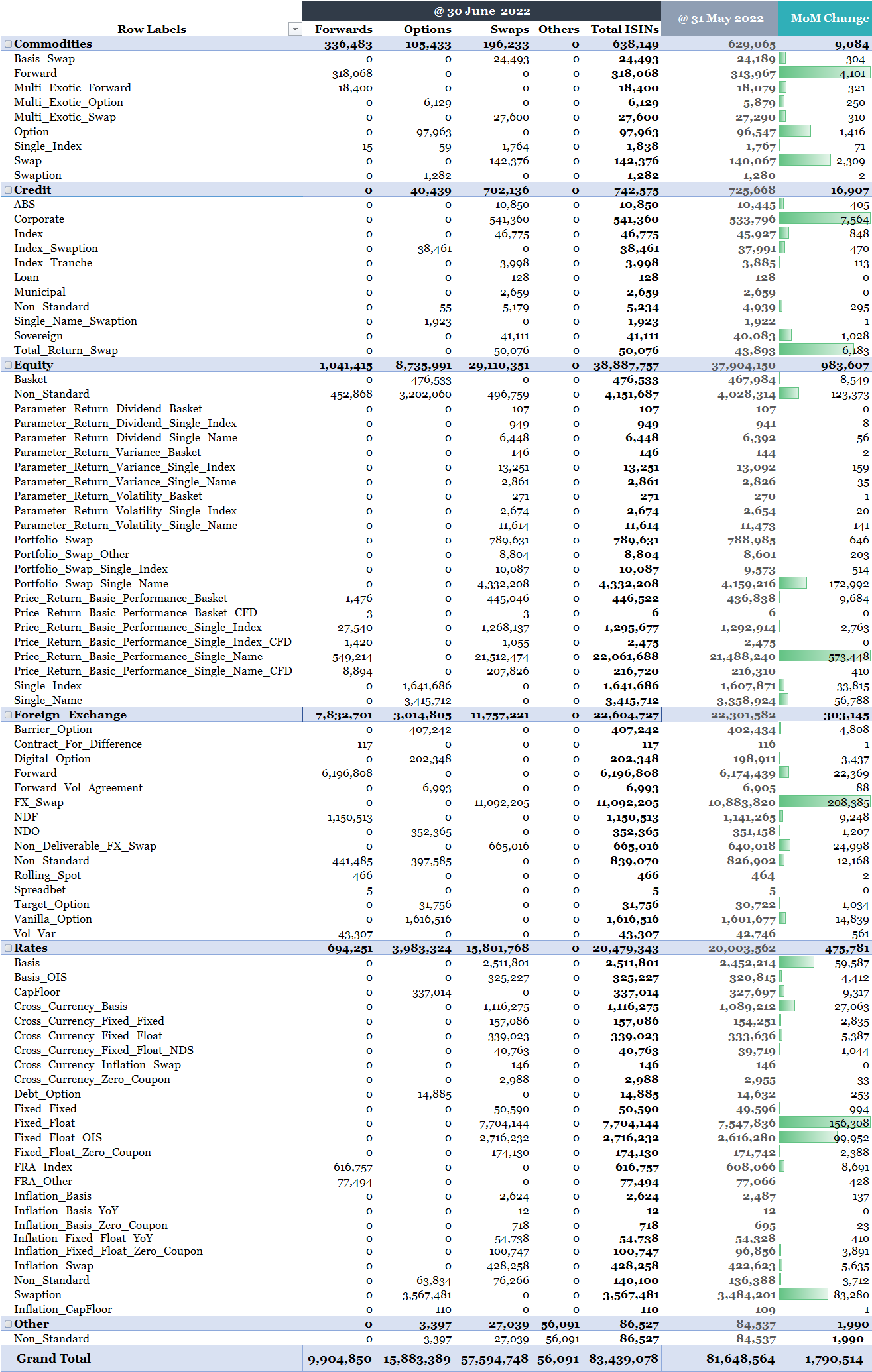Viewport: 872px width, 1372px height.
Task: Select the FX_Swap row label
Action: point(38,802)
